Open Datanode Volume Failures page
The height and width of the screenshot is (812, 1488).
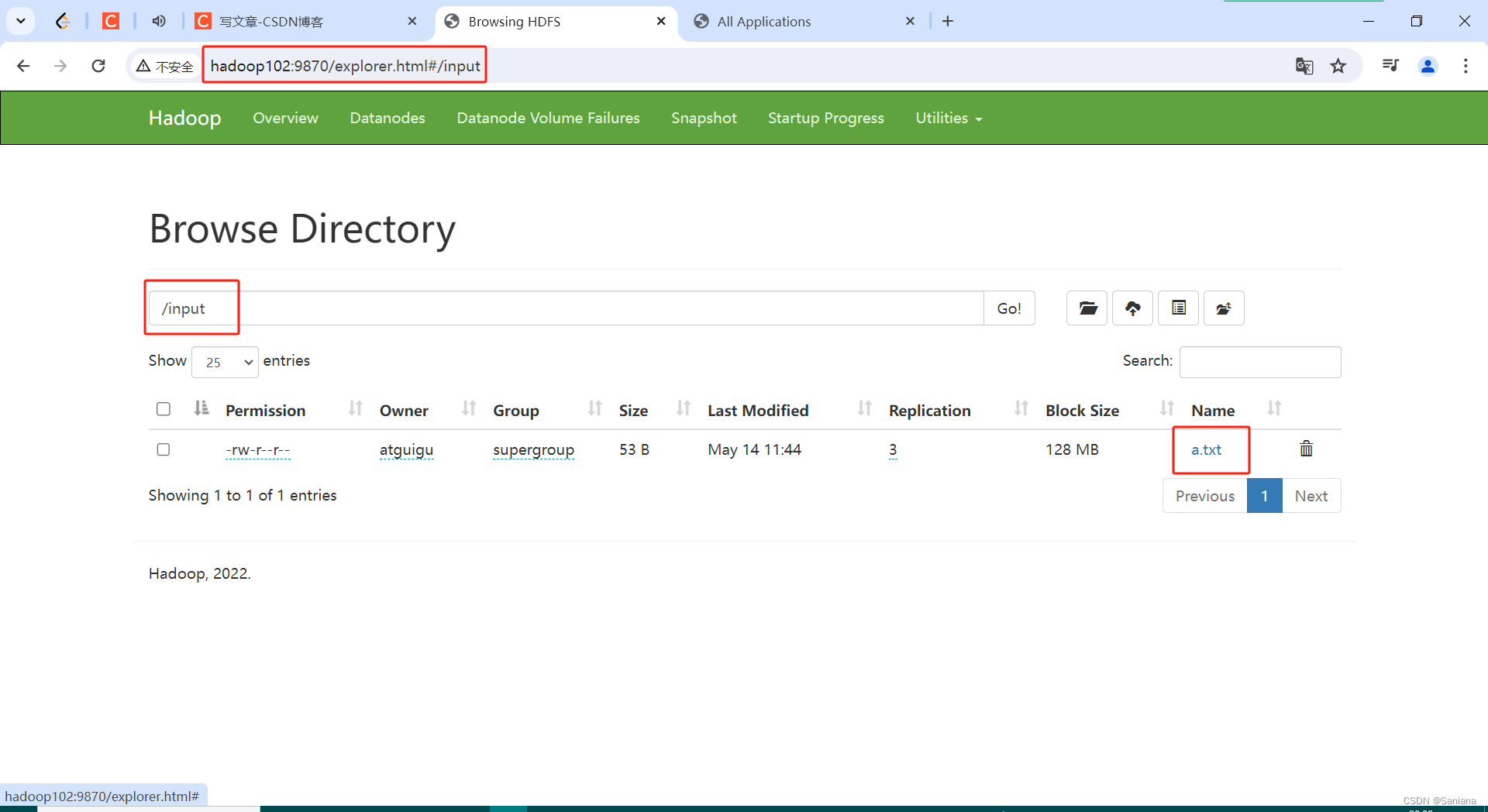[x=548, y=118]
